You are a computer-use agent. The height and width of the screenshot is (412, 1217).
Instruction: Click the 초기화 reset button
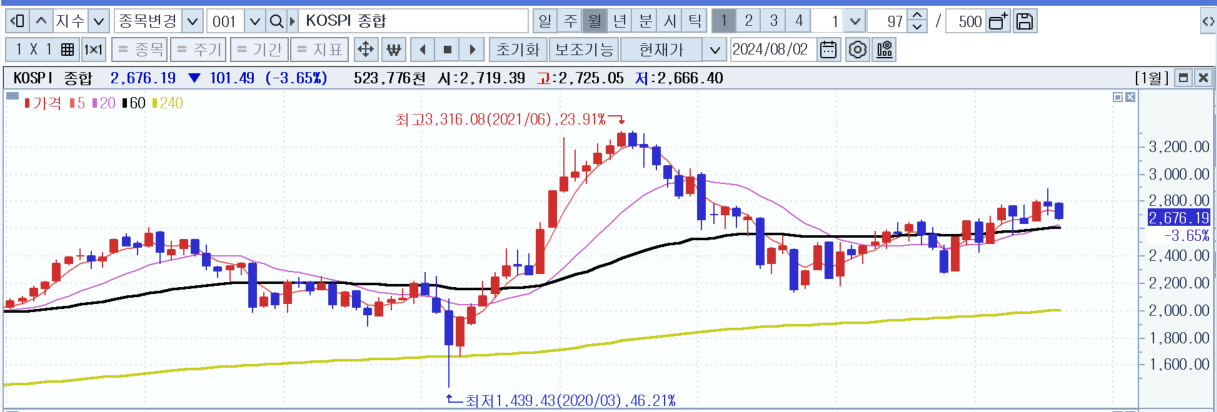519,49
